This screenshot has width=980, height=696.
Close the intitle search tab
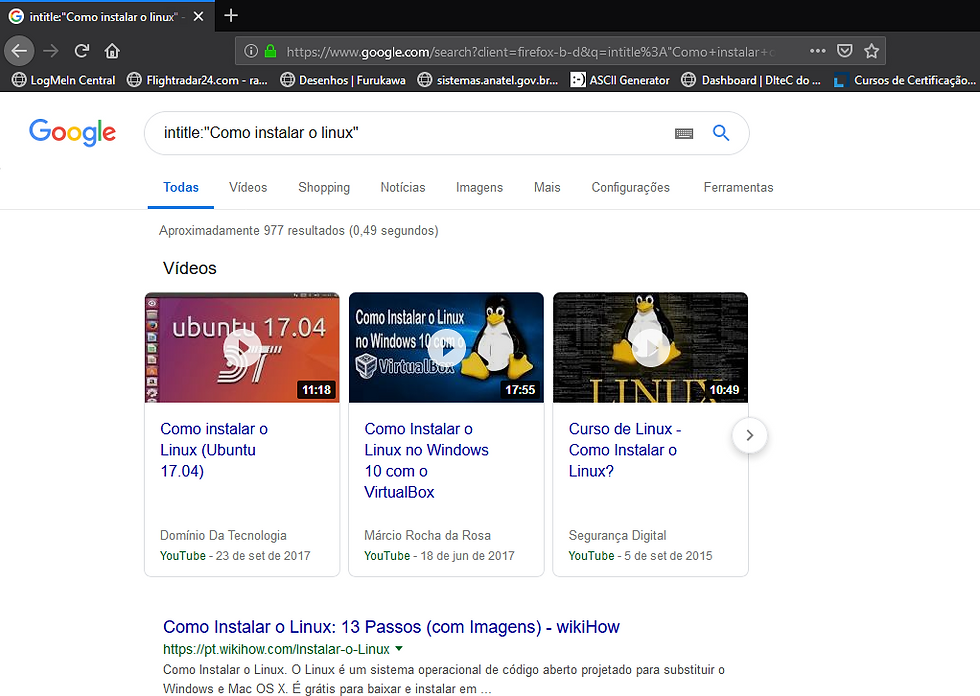pos(199,17)
